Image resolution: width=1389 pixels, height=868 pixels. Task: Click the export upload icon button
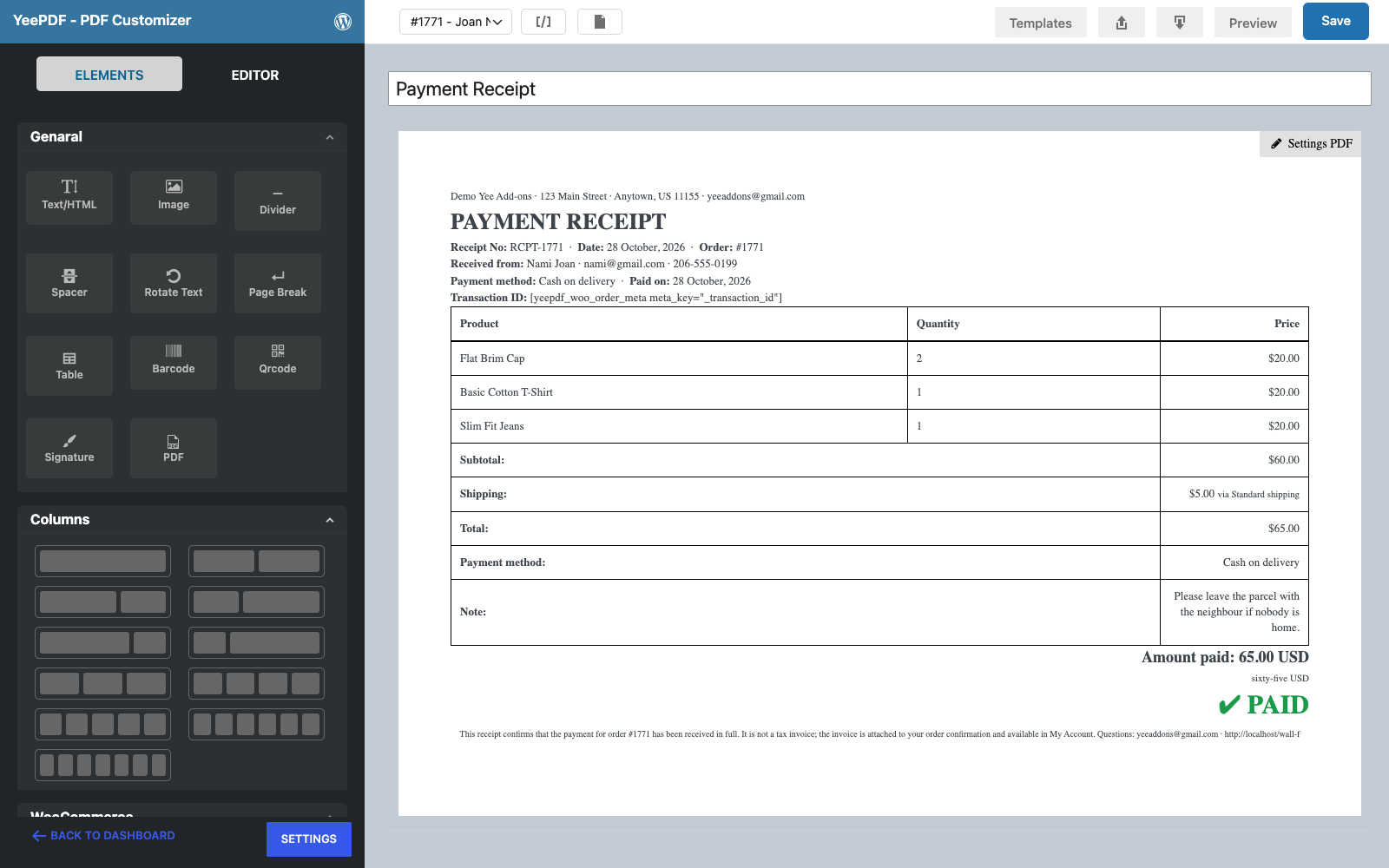1122,23
